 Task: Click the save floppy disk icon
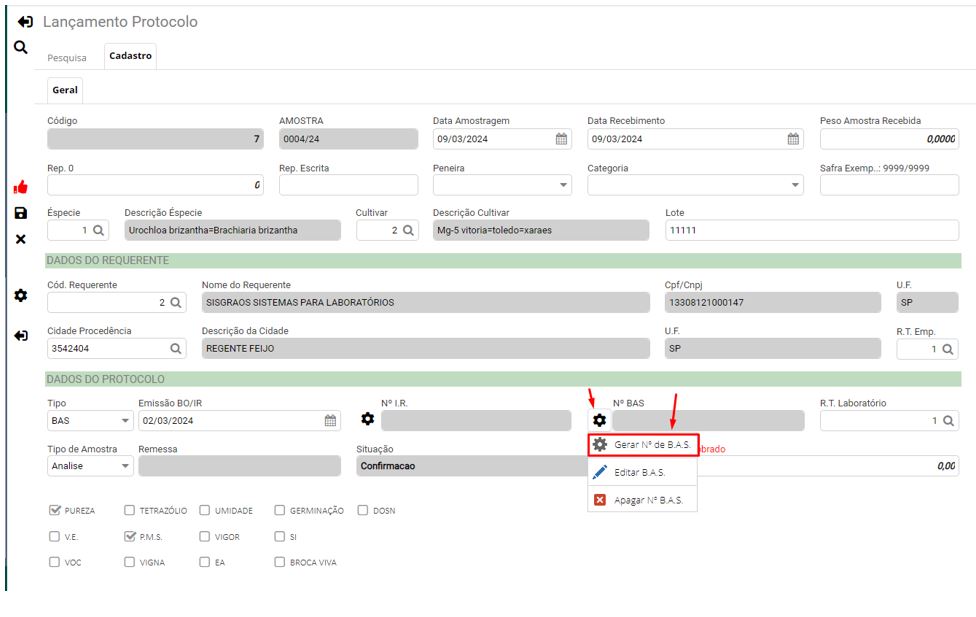20,213
